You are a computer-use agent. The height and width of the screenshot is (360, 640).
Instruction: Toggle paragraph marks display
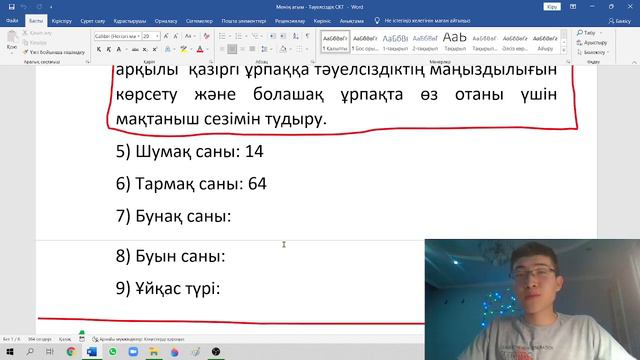click(307, 36)
